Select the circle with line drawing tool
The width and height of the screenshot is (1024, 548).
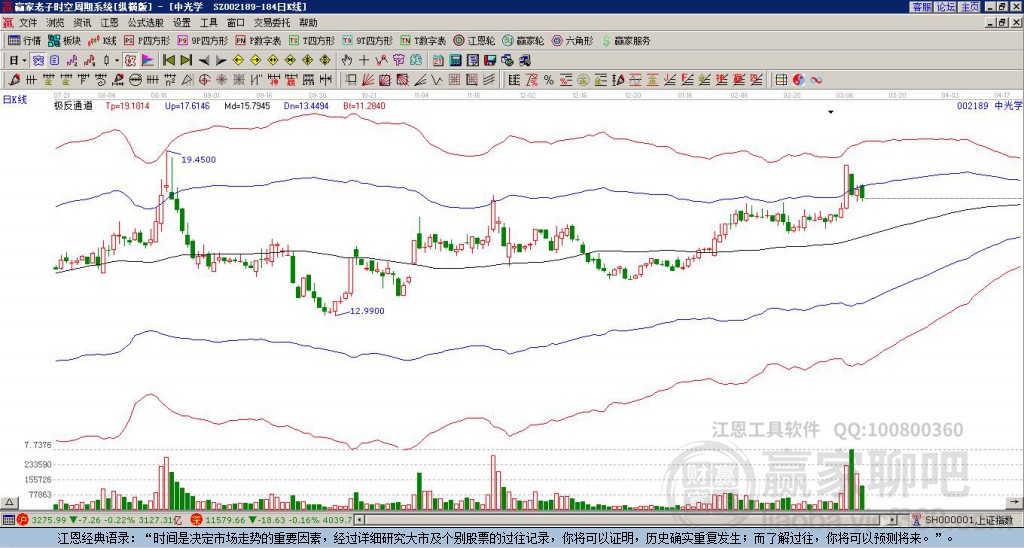pyautogui.click(x=135, y=80)
